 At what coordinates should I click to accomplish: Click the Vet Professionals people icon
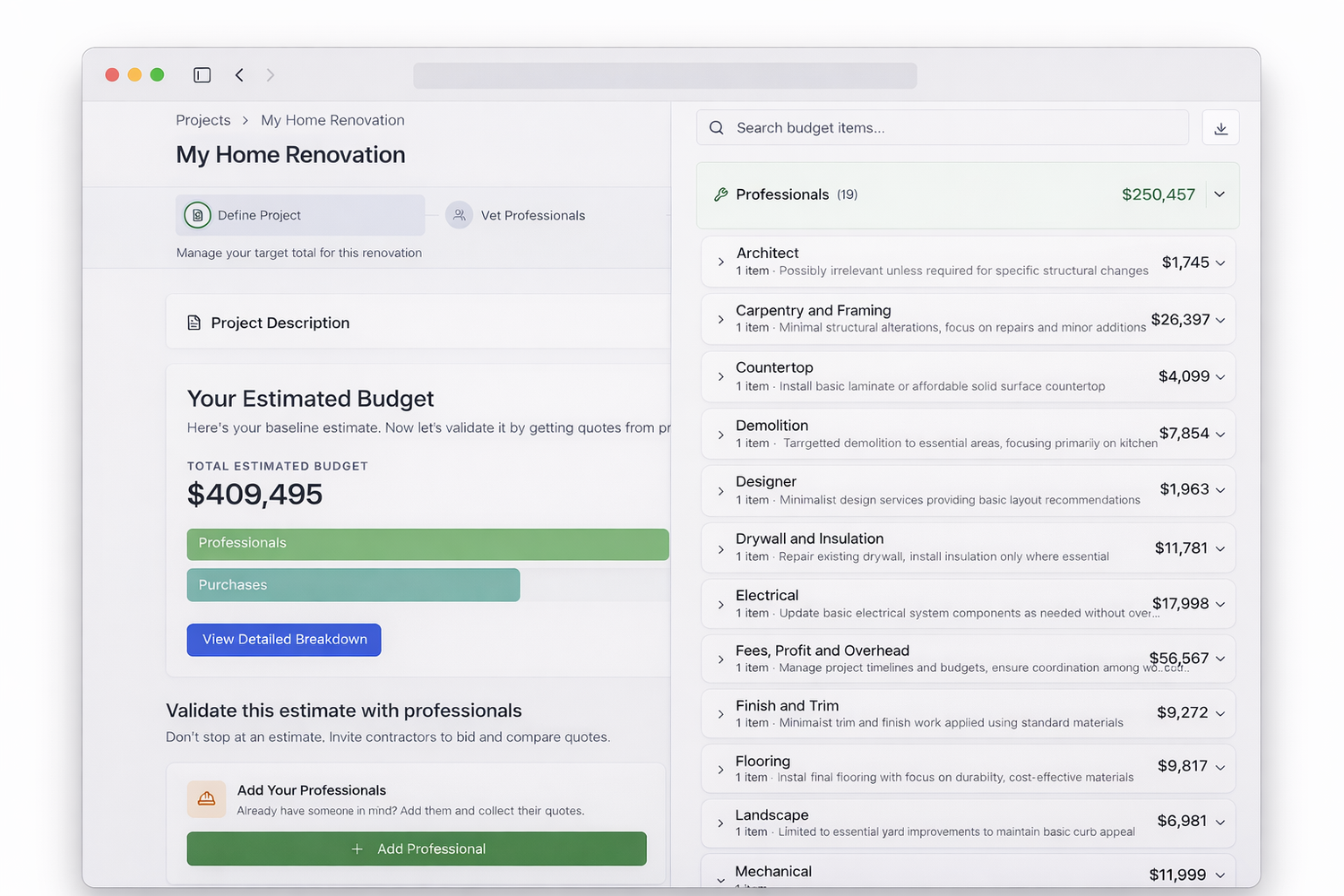(459, 215)
